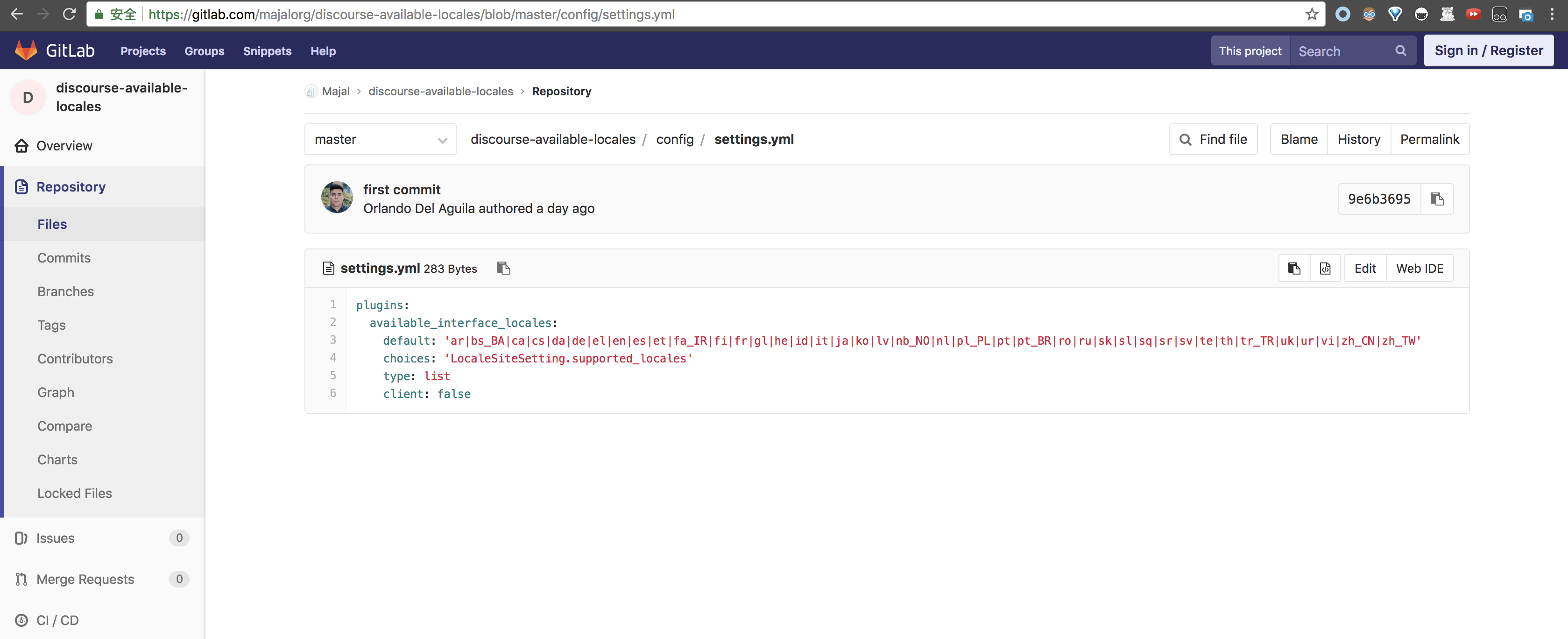The height and width of the screenshot is (639, 1568).
Task: Click Sign in / Register
Action: pos(1489,50)
